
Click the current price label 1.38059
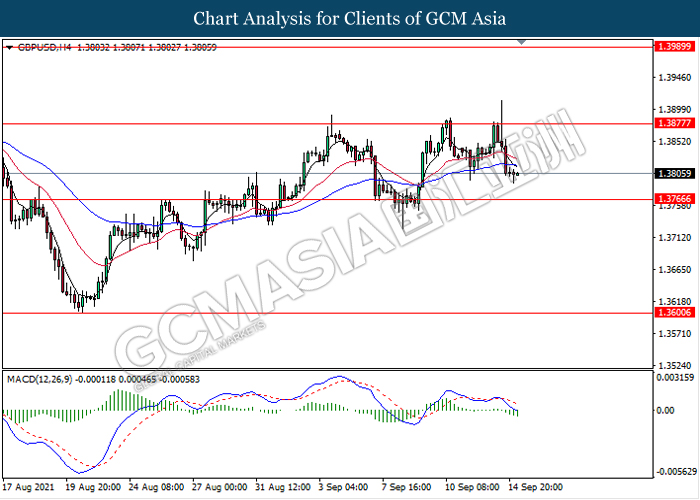pyautogui.click(x=675, y=173)
